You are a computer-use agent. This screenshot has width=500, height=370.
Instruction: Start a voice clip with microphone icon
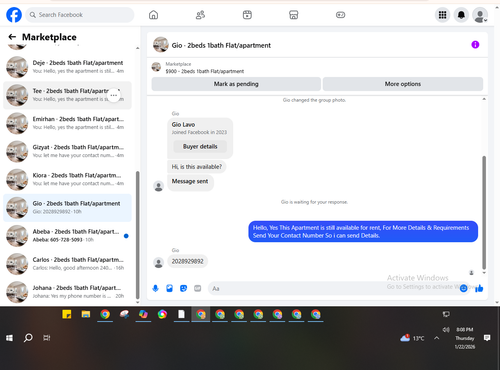tap(155, 288)
